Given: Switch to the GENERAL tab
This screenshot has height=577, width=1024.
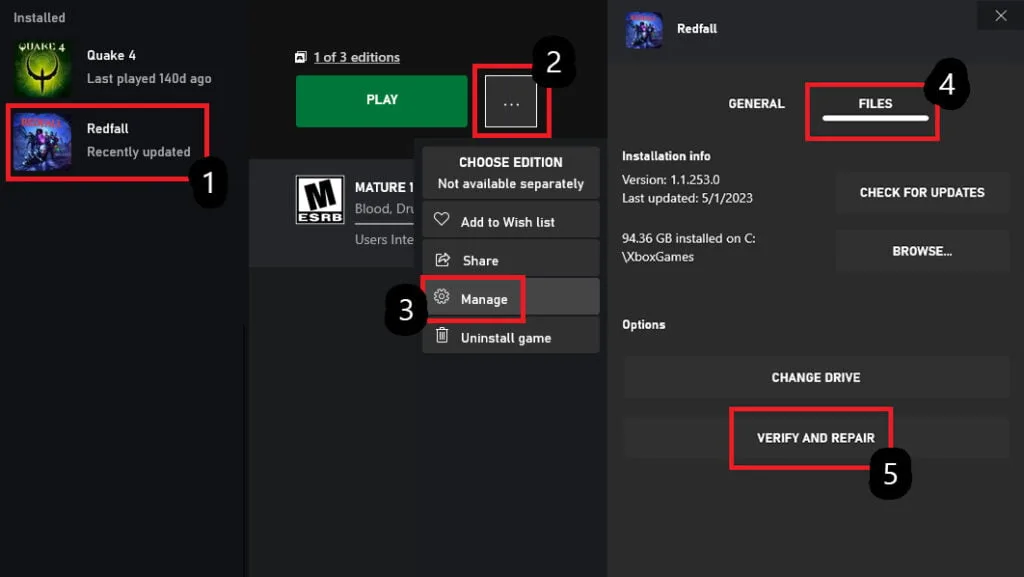Looking at the screenshot, I should 757,103.
